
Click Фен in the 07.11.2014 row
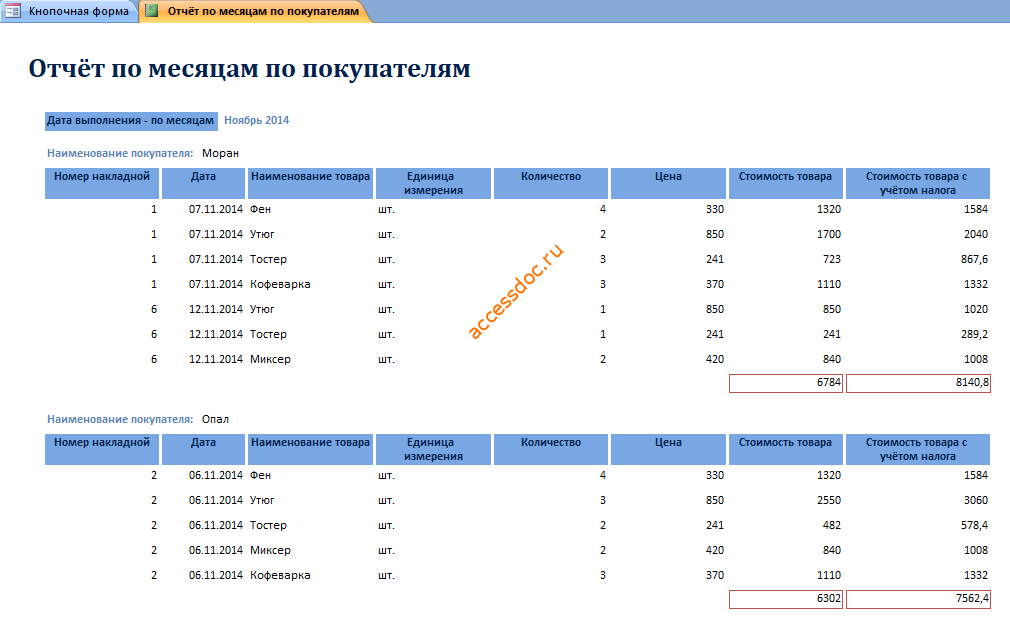click(x=260, y=209)
